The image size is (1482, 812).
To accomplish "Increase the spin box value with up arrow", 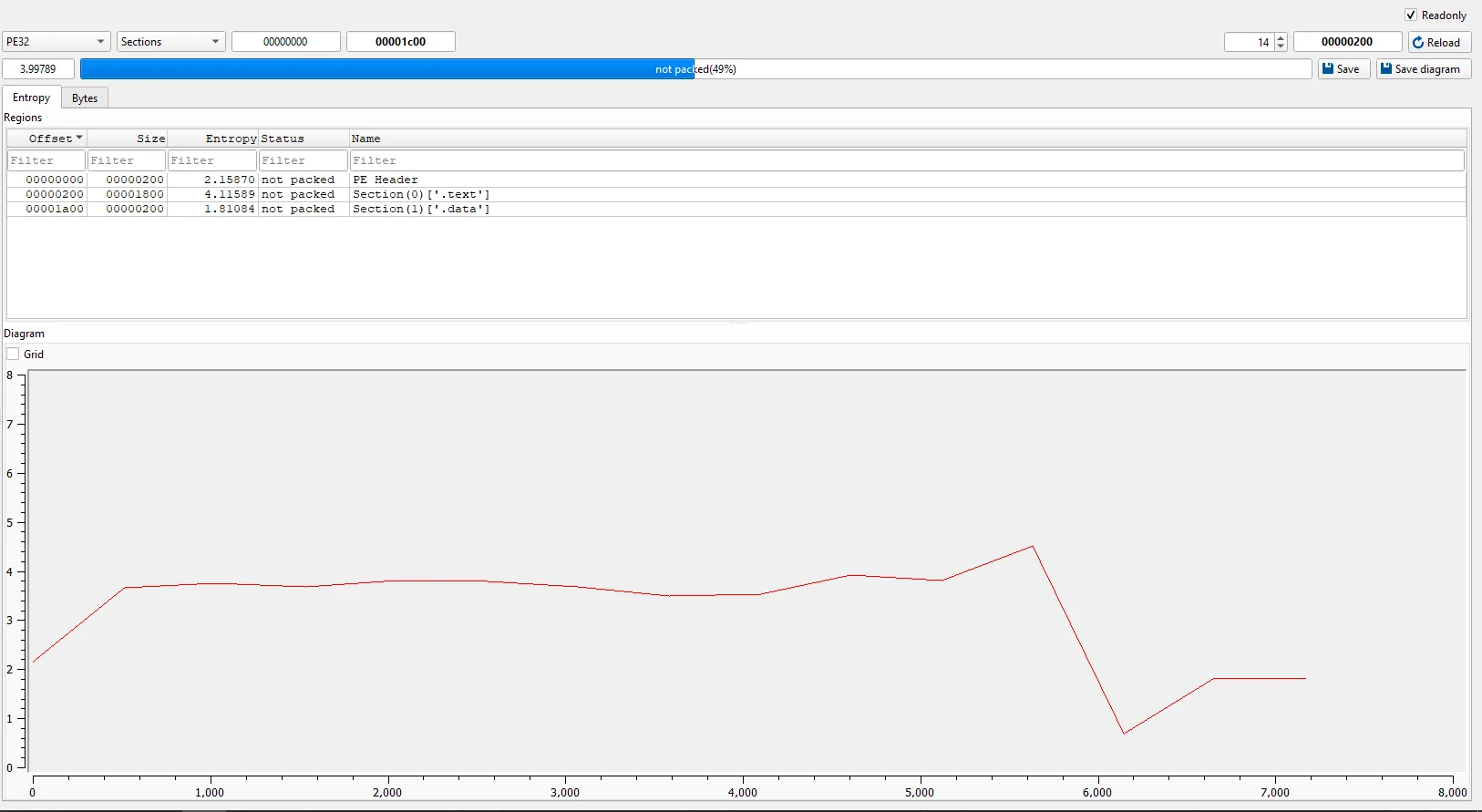I will coord(1281,38).
